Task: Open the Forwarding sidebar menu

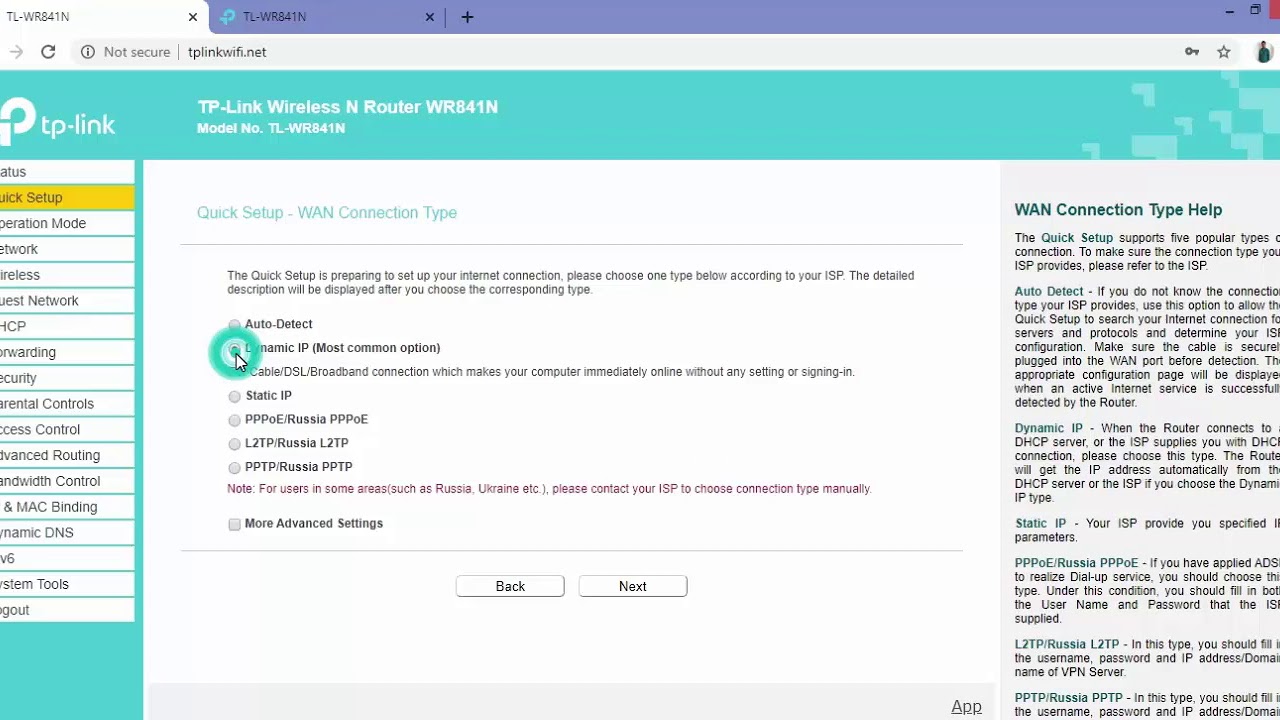Action: (67, 352)
